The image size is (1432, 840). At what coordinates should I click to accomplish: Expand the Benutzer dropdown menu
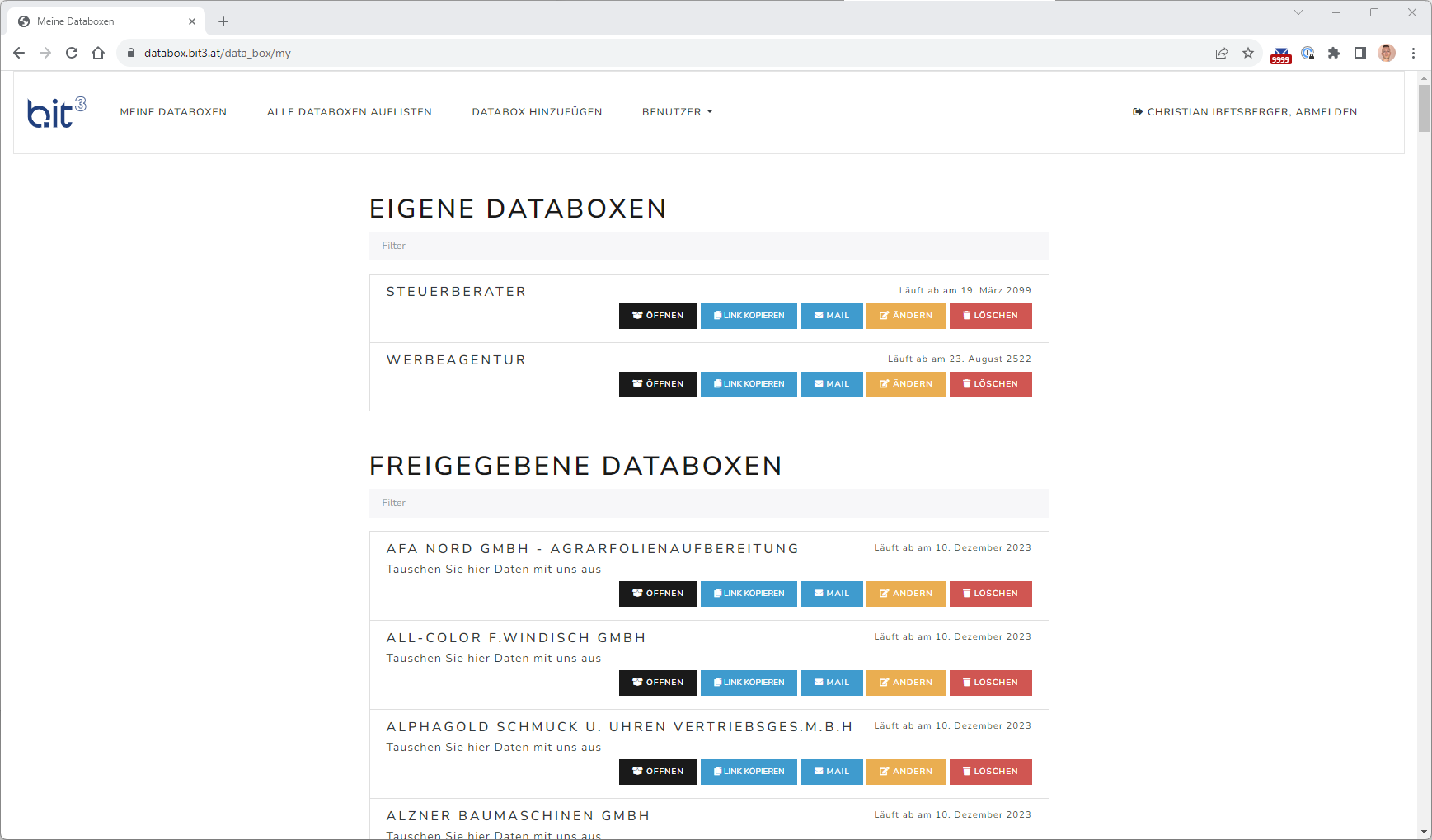[x=677, y=112]
